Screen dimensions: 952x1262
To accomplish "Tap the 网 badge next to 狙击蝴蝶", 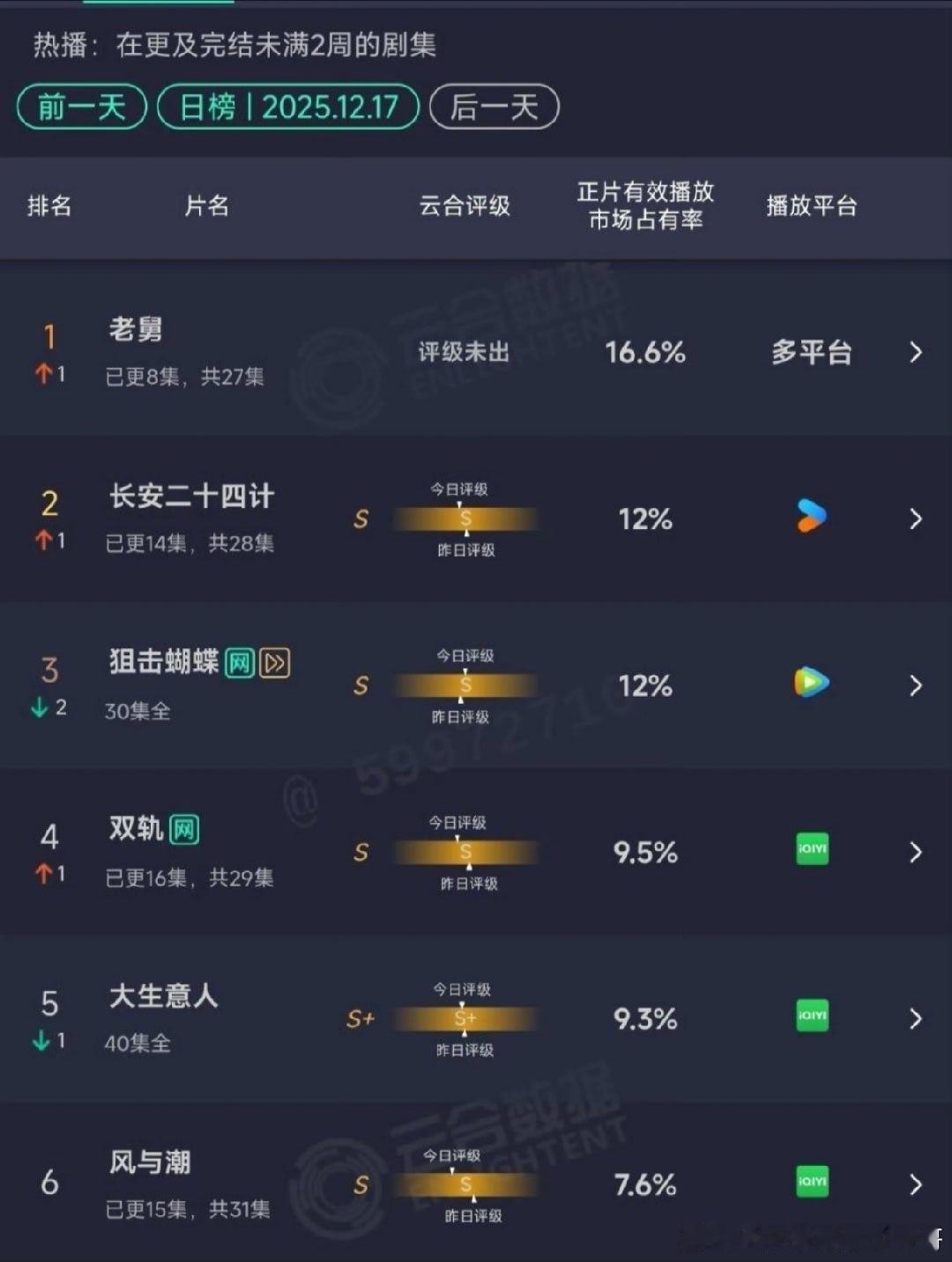I will (240, 662).
